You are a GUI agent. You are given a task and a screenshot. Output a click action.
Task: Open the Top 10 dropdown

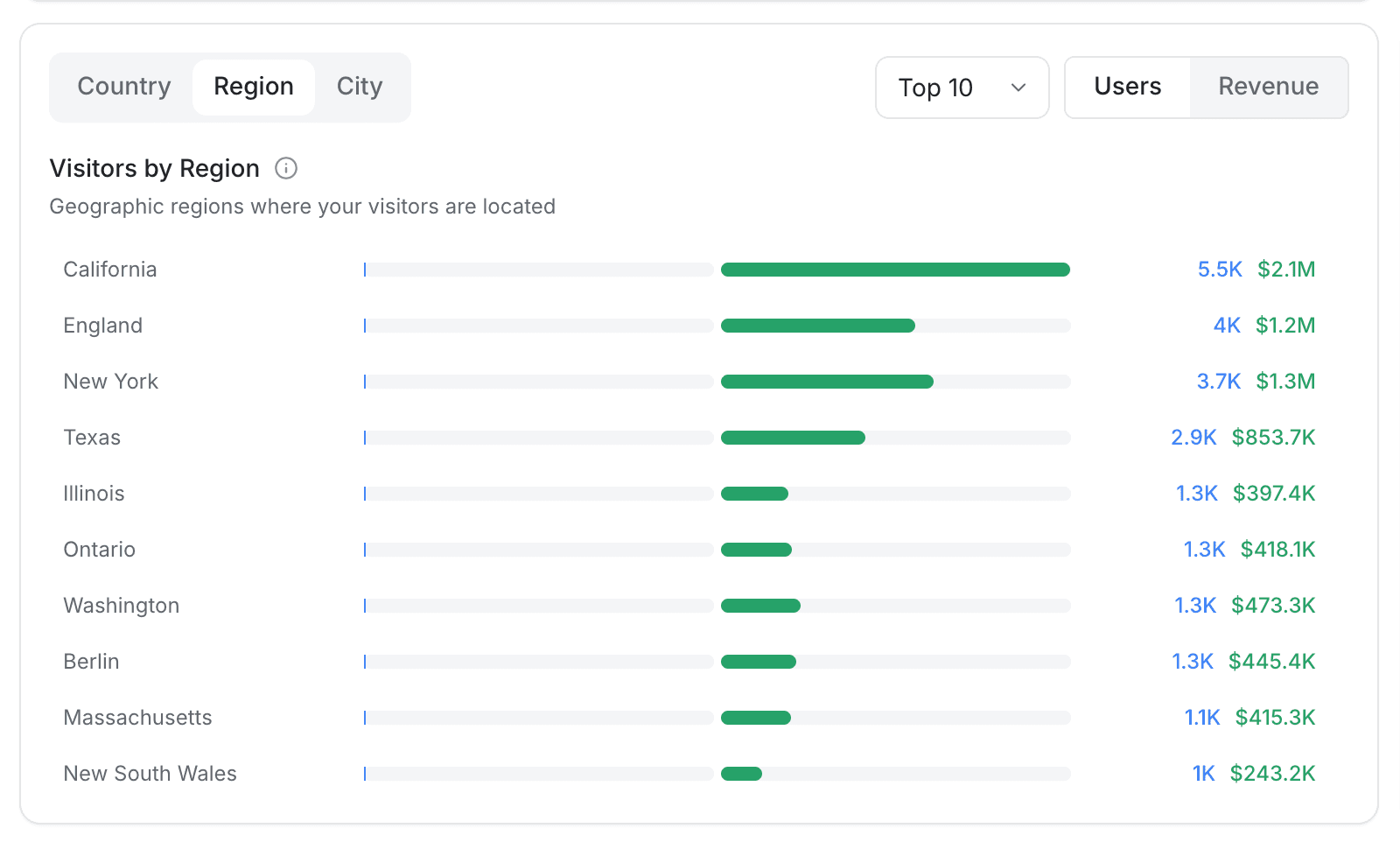[x=962, y=88]
